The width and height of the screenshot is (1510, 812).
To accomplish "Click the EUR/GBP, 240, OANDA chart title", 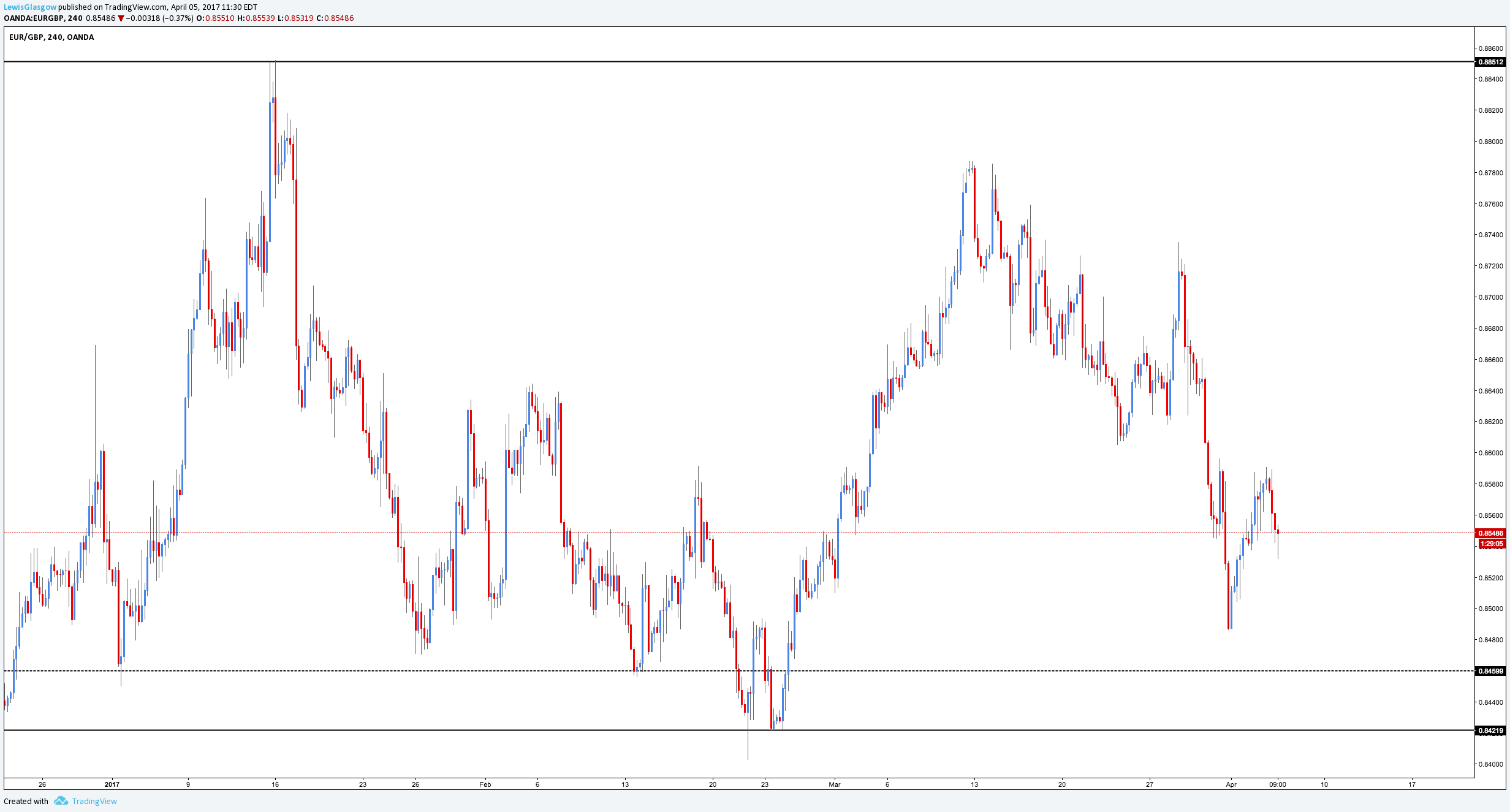I will point(51,37).
